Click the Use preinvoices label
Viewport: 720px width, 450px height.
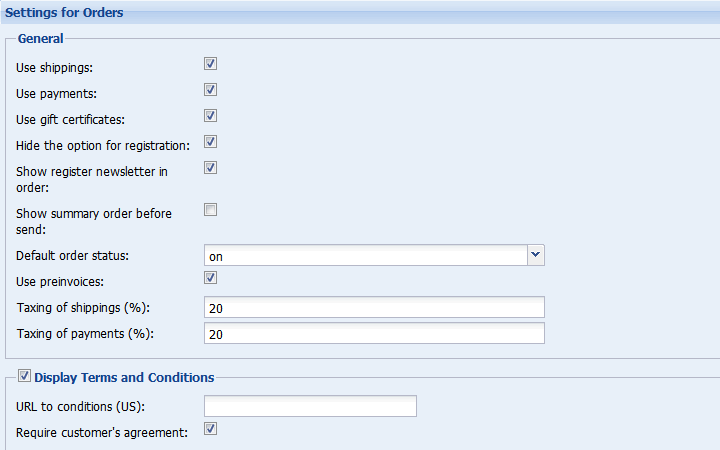click(x=60, y=281)
